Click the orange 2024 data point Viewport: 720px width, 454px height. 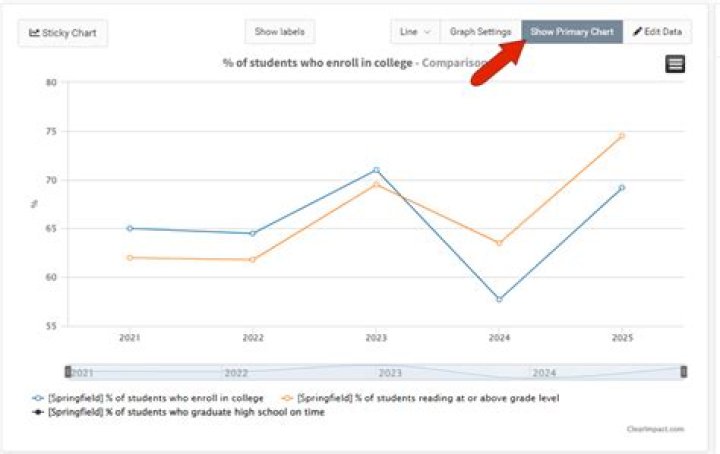[500, 243]
